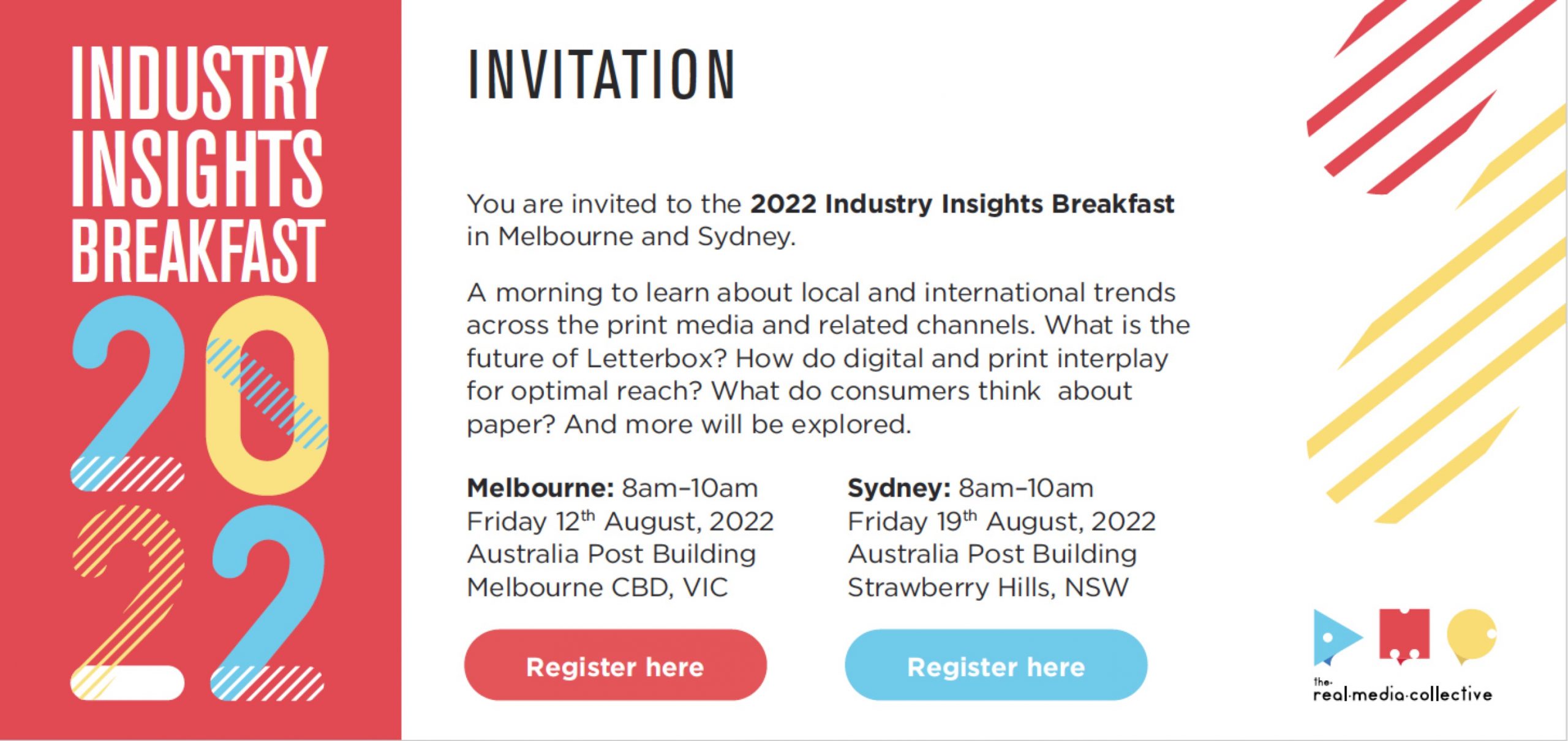Click the Melbourne: event heading

pyautogui.click(x=540, y=488)
